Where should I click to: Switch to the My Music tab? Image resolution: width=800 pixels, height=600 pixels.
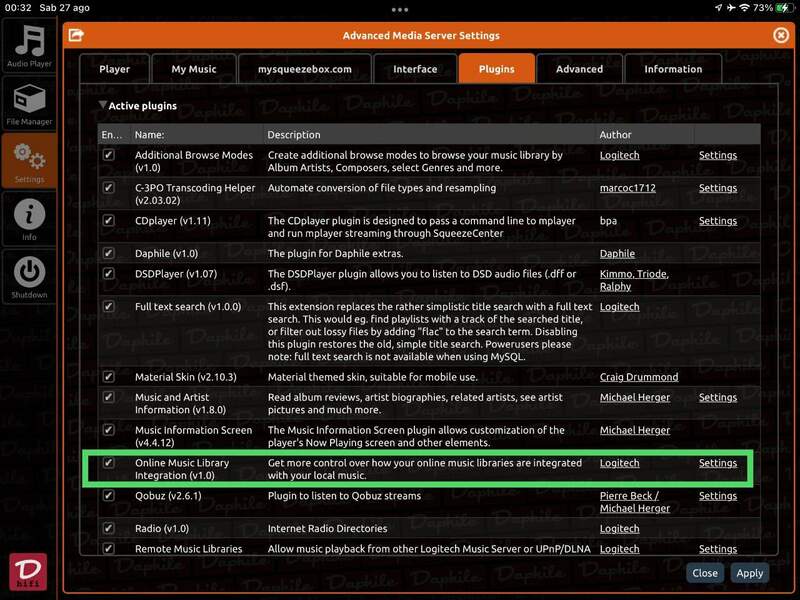tap(193, 69)
